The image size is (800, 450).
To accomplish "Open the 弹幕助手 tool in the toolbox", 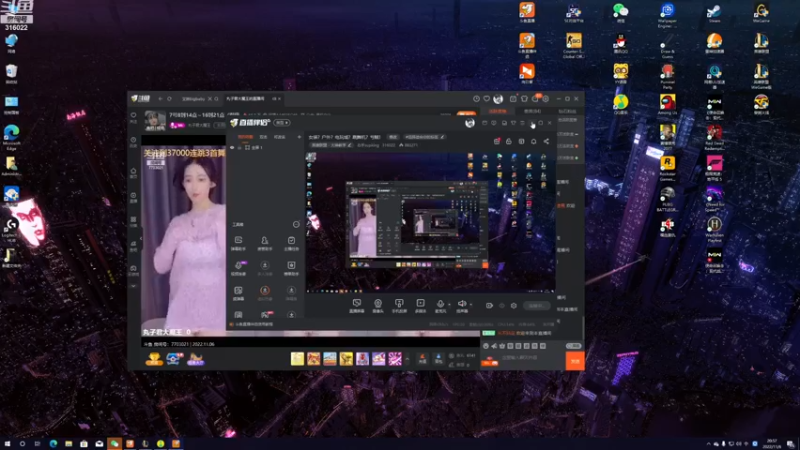I will [x=238, y=243].
